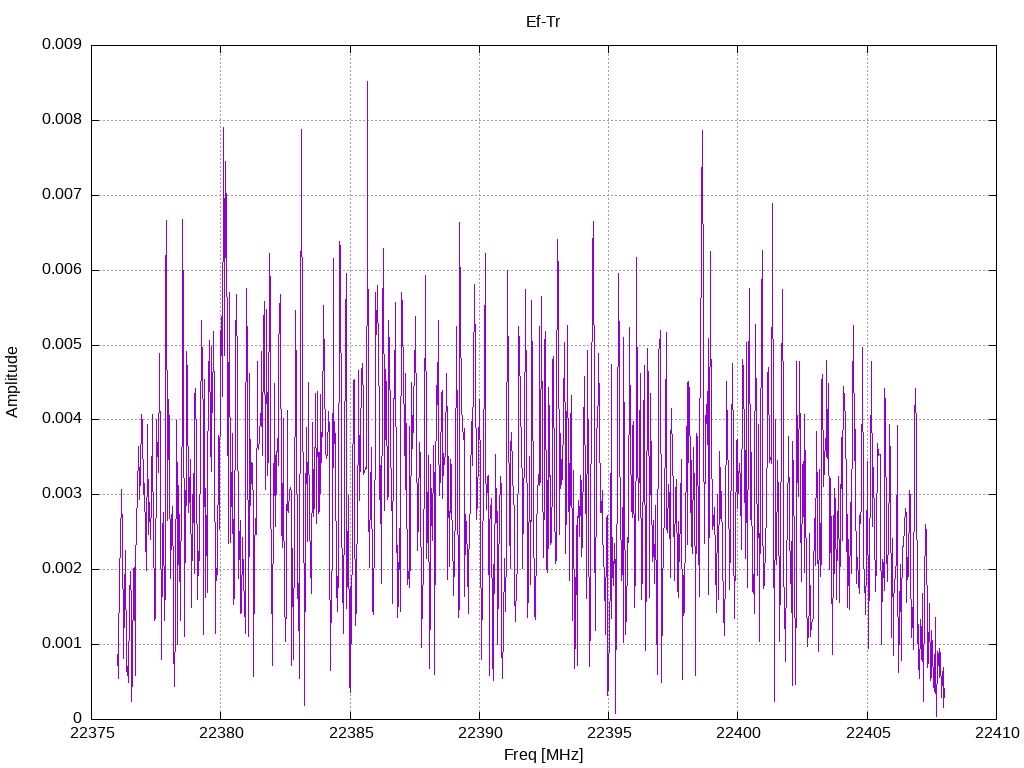Viewport: 1024px width, 768px height.
Task: Click the x-axis tick label 22390
Action: [x=479, y=733]
